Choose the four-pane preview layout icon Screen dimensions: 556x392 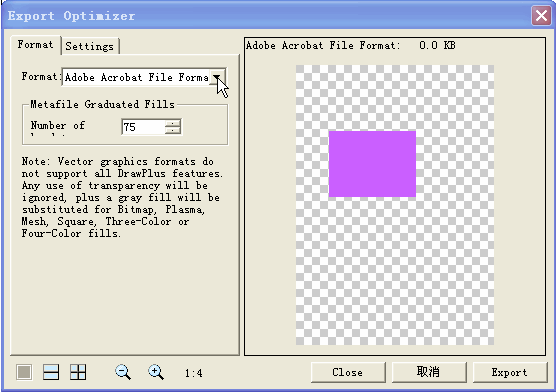click(78, 372)
